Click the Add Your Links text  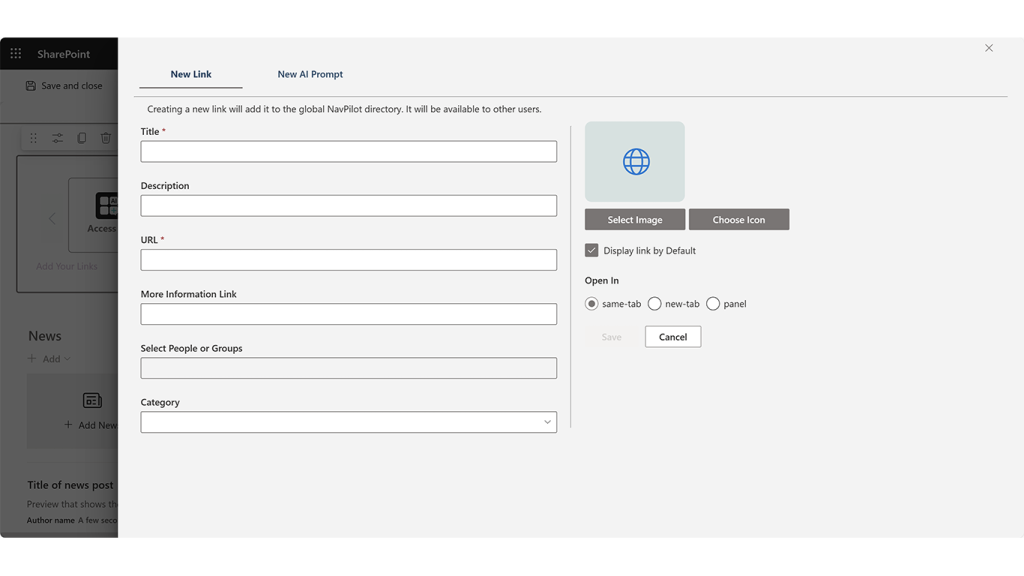[67, 266]
